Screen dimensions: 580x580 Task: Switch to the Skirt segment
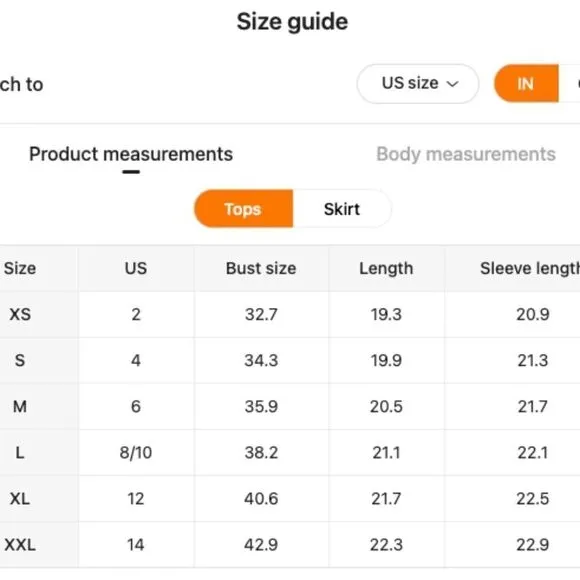[x=342, y=209]
